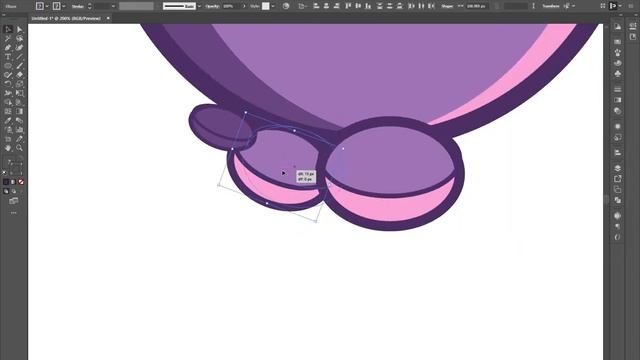Select the Eyedropper tool

(8, 120)
